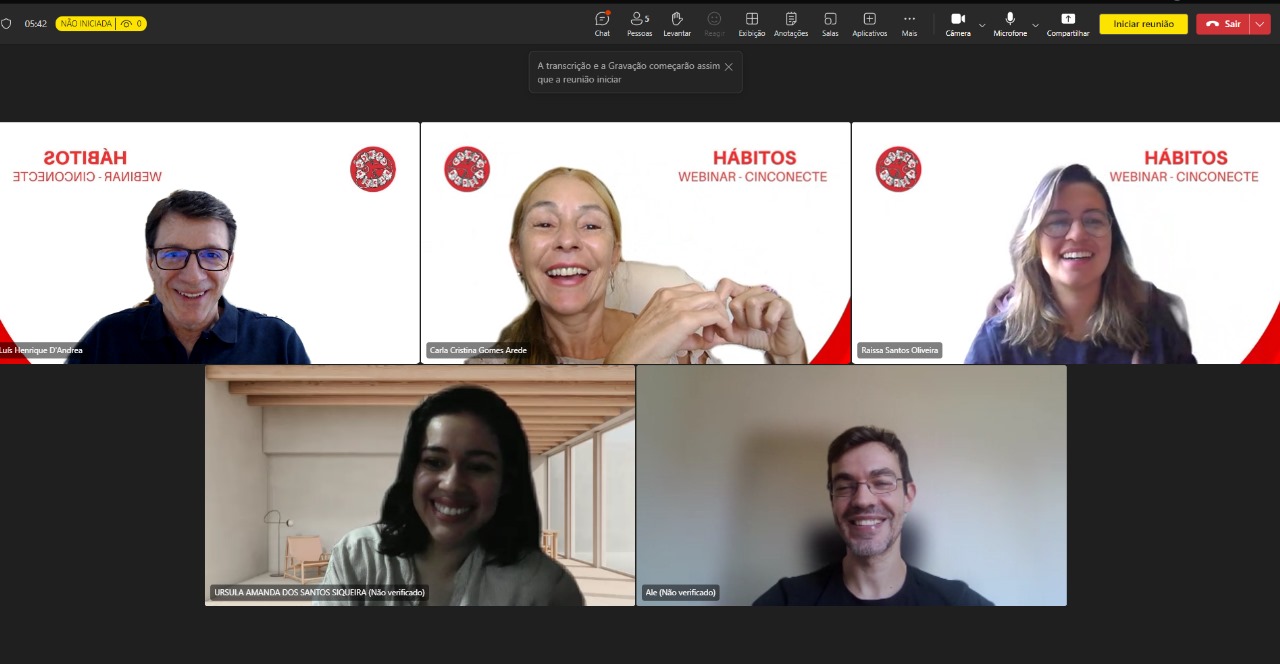Viewport: 1280px width, 664px height.
Task: Dismiss the transcription recording notification
Action: [729, 69]
